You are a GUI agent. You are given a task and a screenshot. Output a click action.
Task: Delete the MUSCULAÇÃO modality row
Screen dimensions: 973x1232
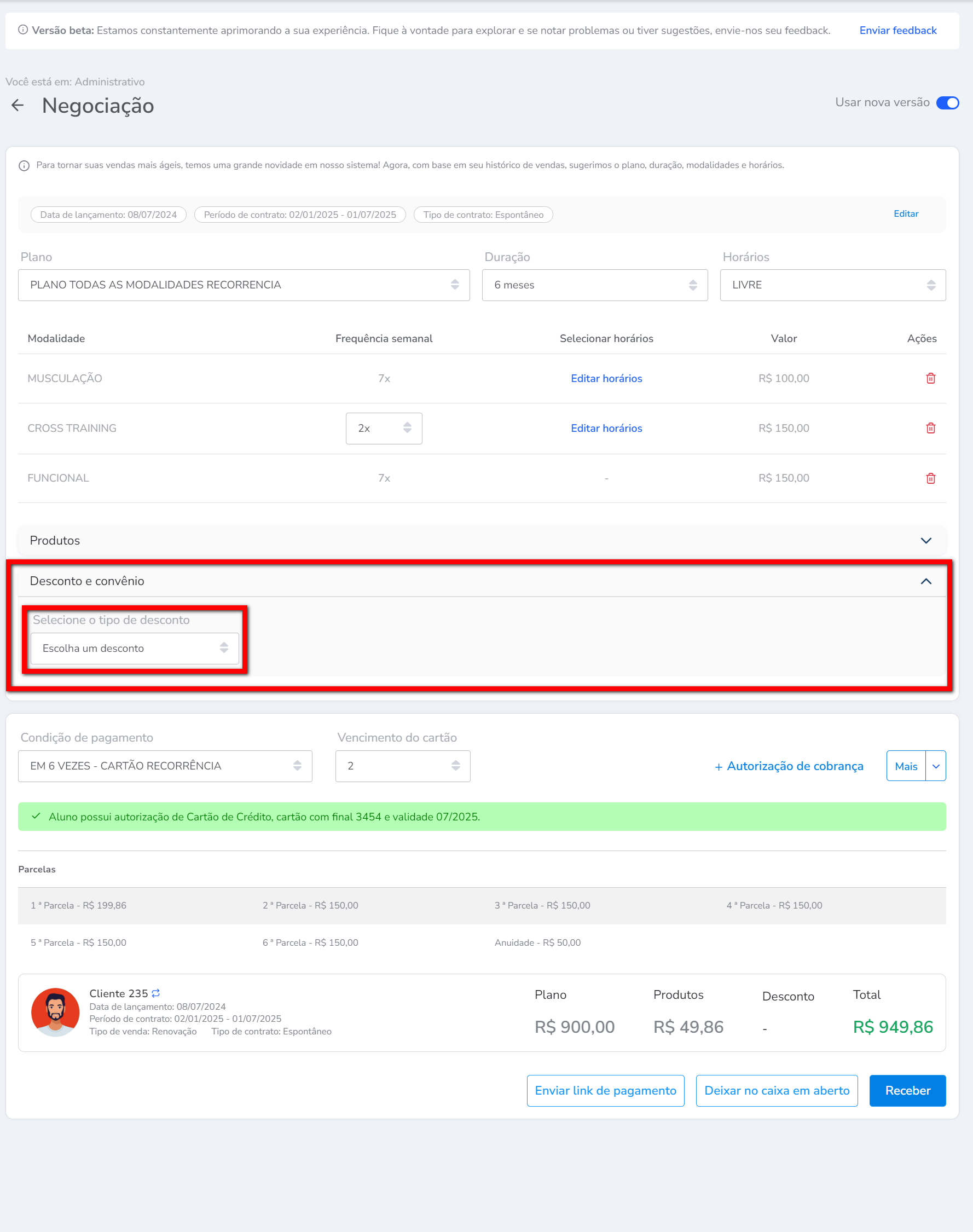(x=930, y=378)
